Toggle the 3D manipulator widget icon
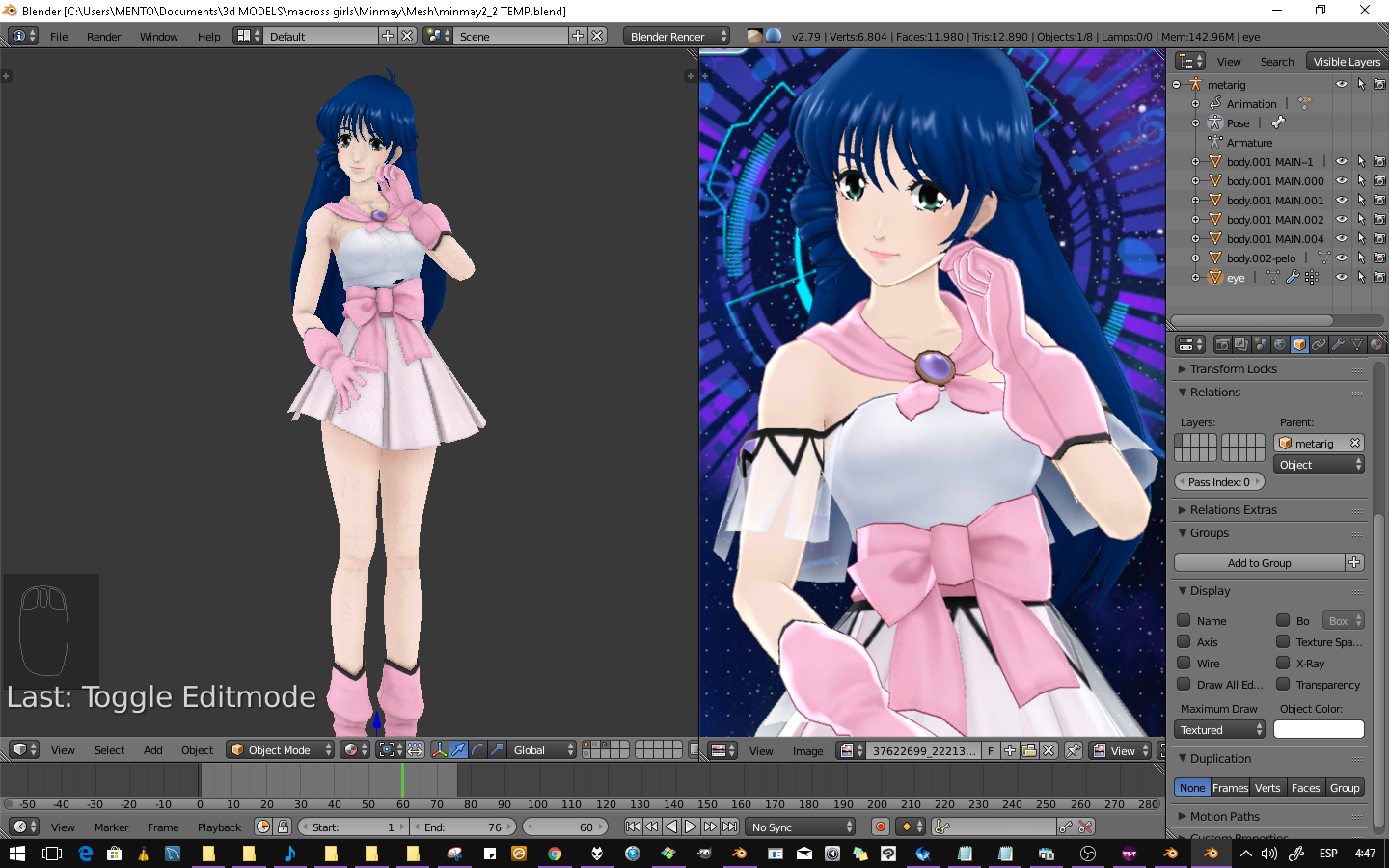Viewport: 1389px width, 868px height. coord(440,749)
